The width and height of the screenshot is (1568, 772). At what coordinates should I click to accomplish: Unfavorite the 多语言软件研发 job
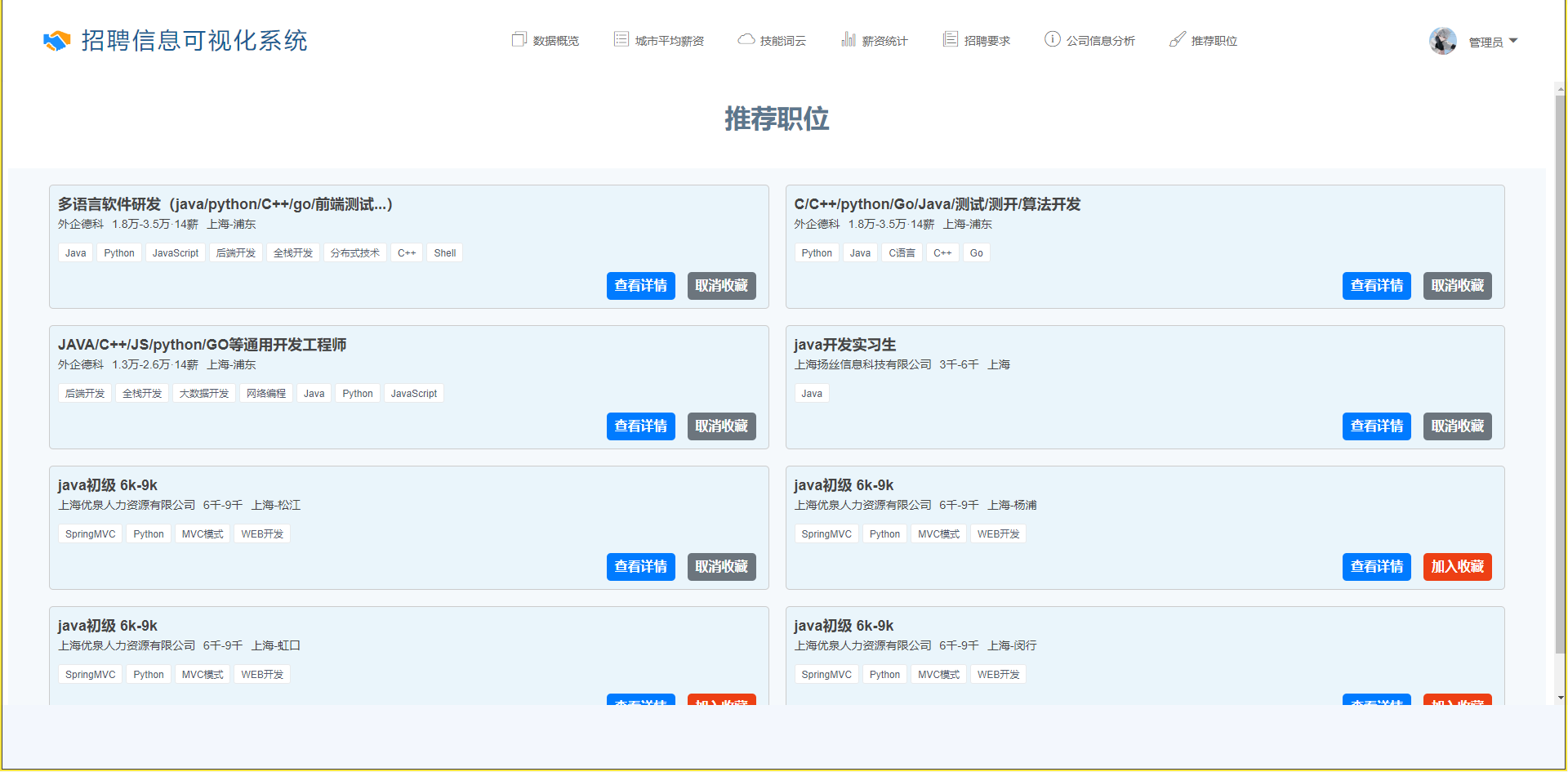tap(722, 286)
